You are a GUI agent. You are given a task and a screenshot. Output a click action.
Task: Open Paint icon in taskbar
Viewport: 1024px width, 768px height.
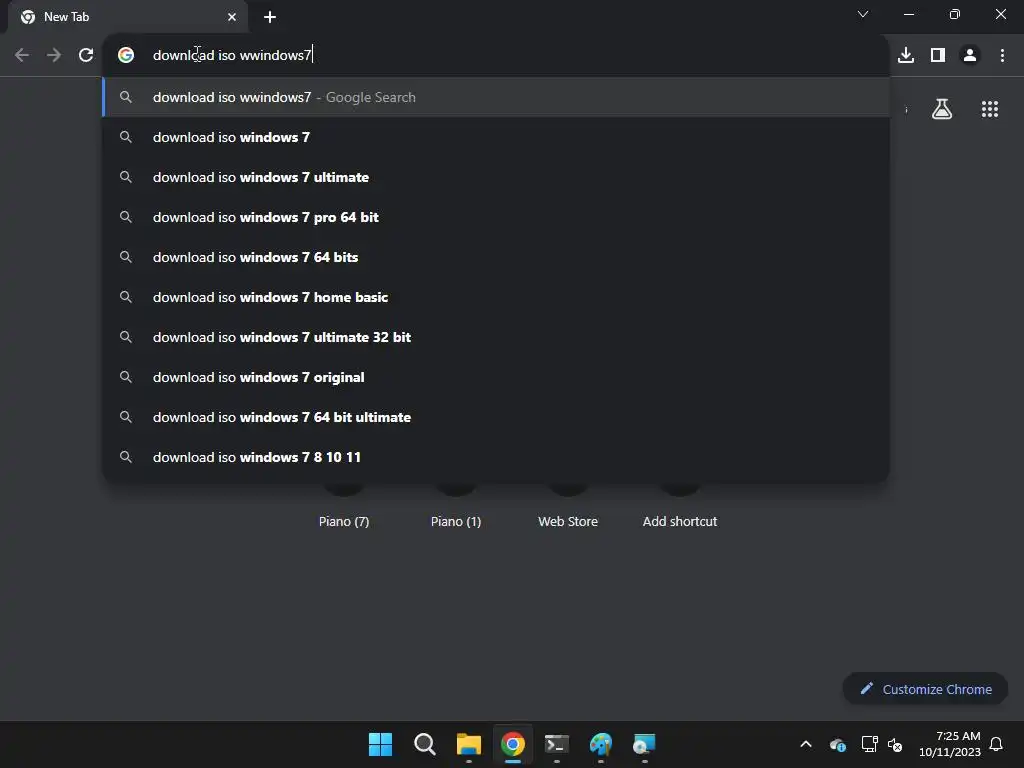tap(601, 744)
